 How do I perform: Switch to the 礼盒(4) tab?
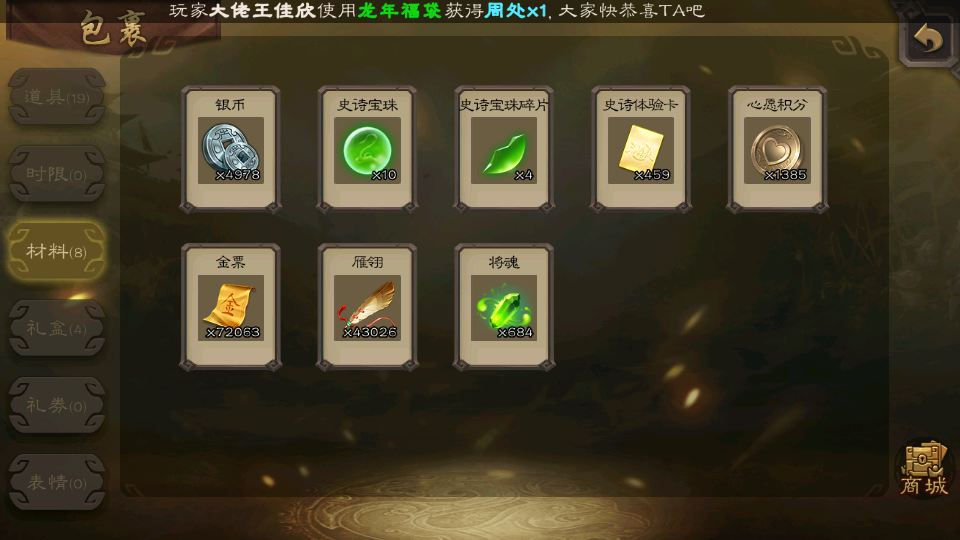pos(56,328)
